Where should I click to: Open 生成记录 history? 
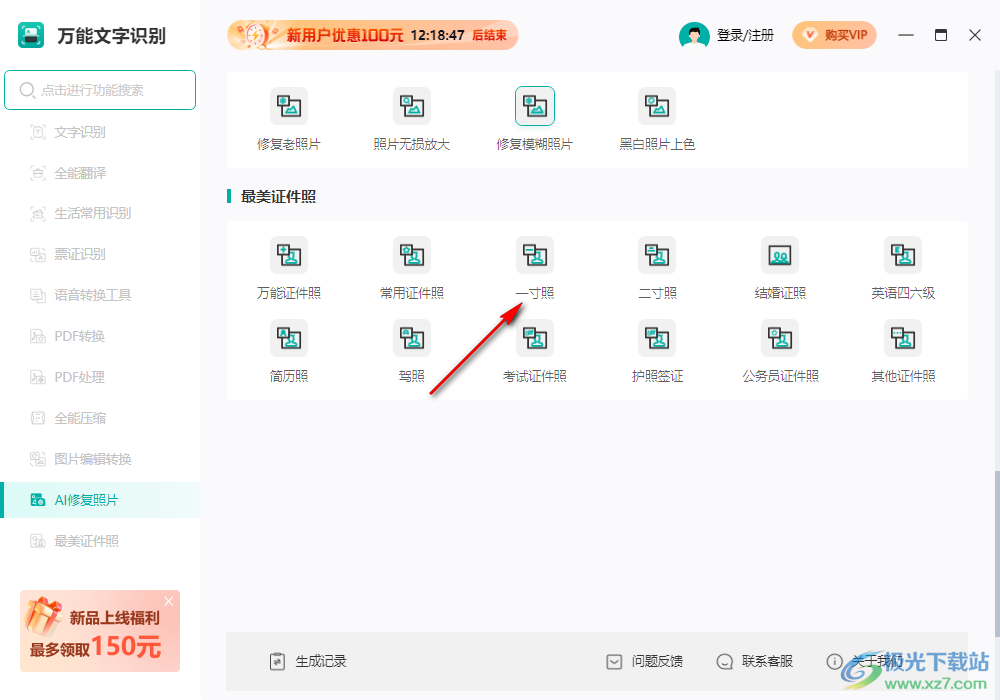[x=308, y=662]
